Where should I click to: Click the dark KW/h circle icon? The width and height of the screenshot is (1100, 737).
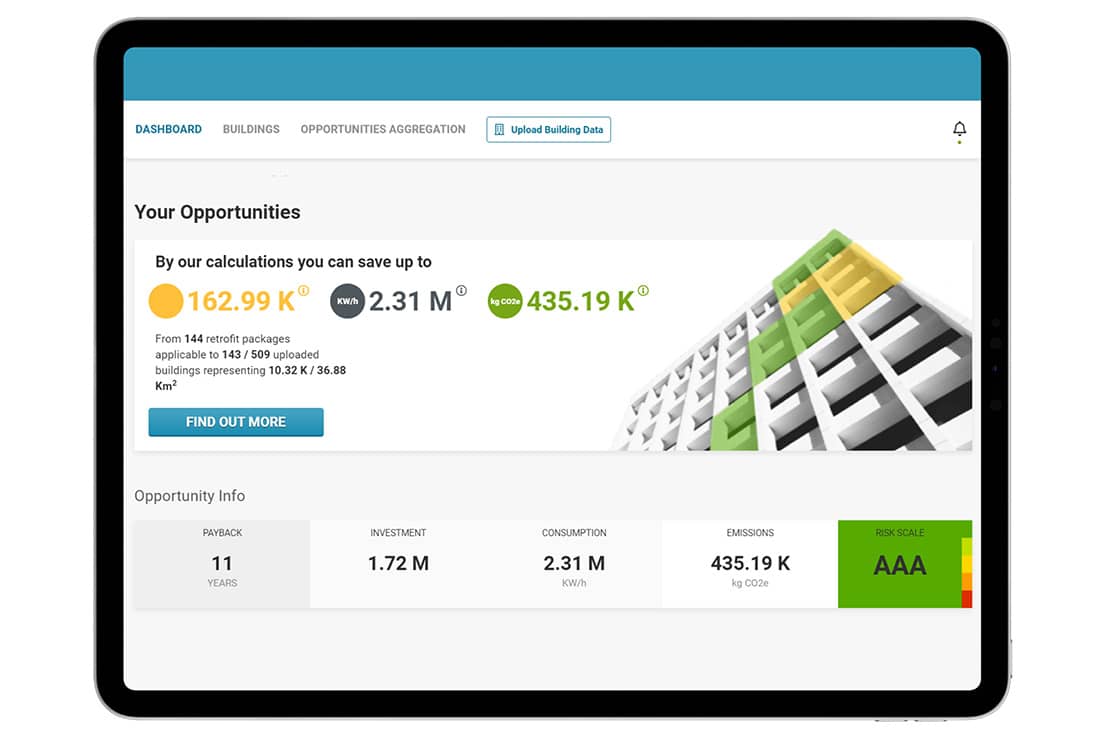[347, 301]
